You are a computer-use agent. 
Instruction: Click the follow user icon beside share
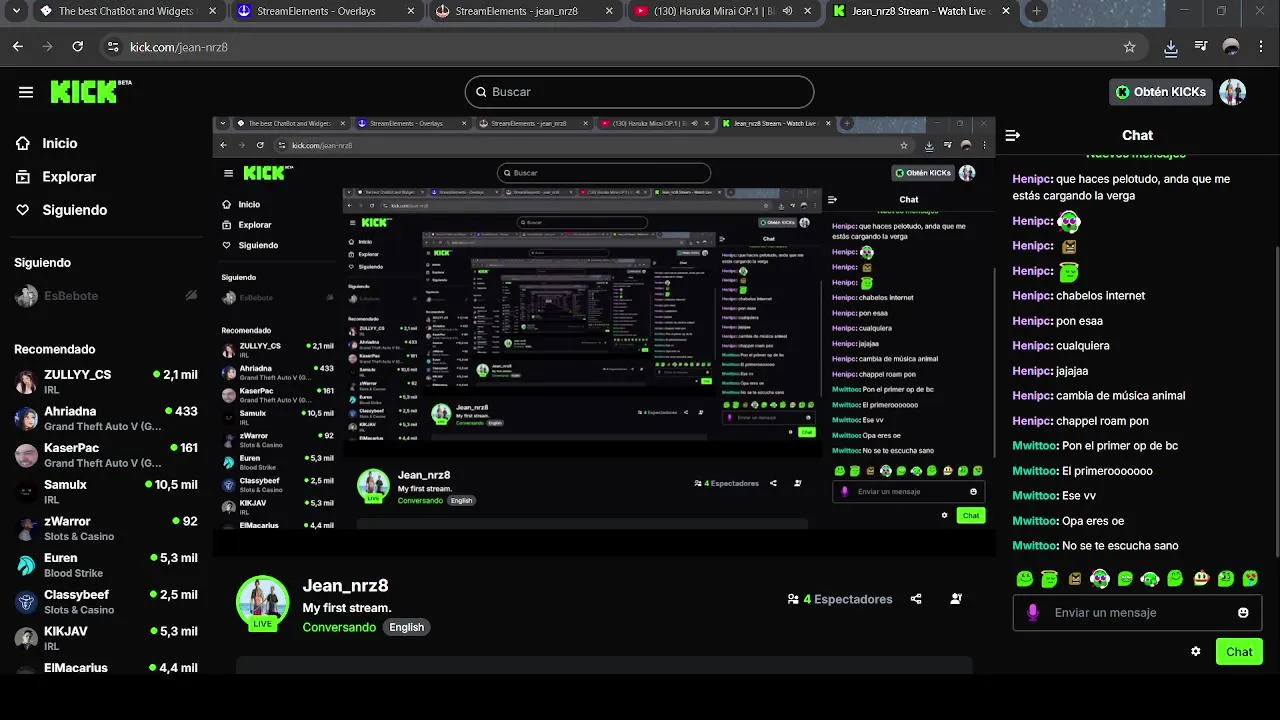coord(956,599)
